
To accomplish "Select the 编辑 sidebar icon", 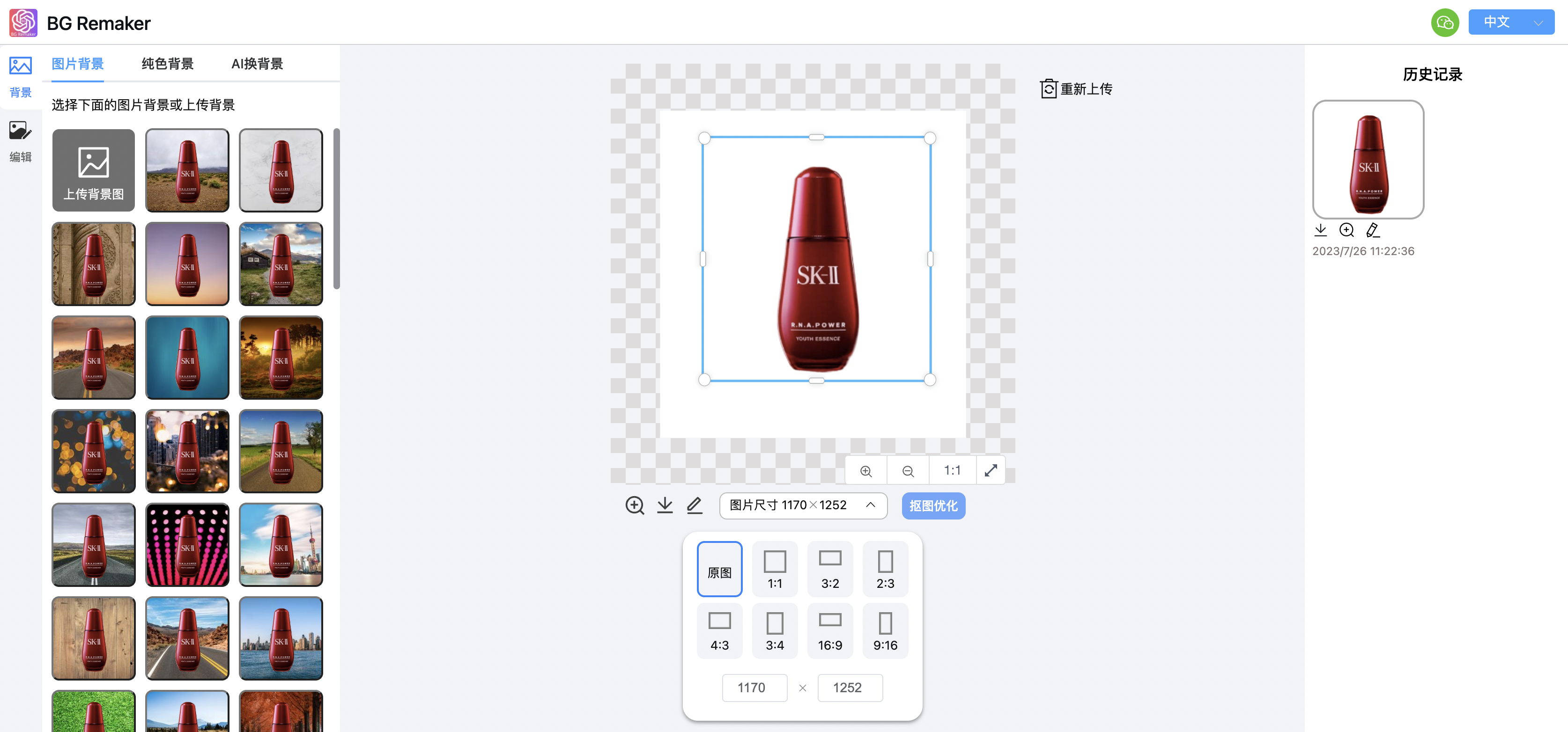I will 20,141.
